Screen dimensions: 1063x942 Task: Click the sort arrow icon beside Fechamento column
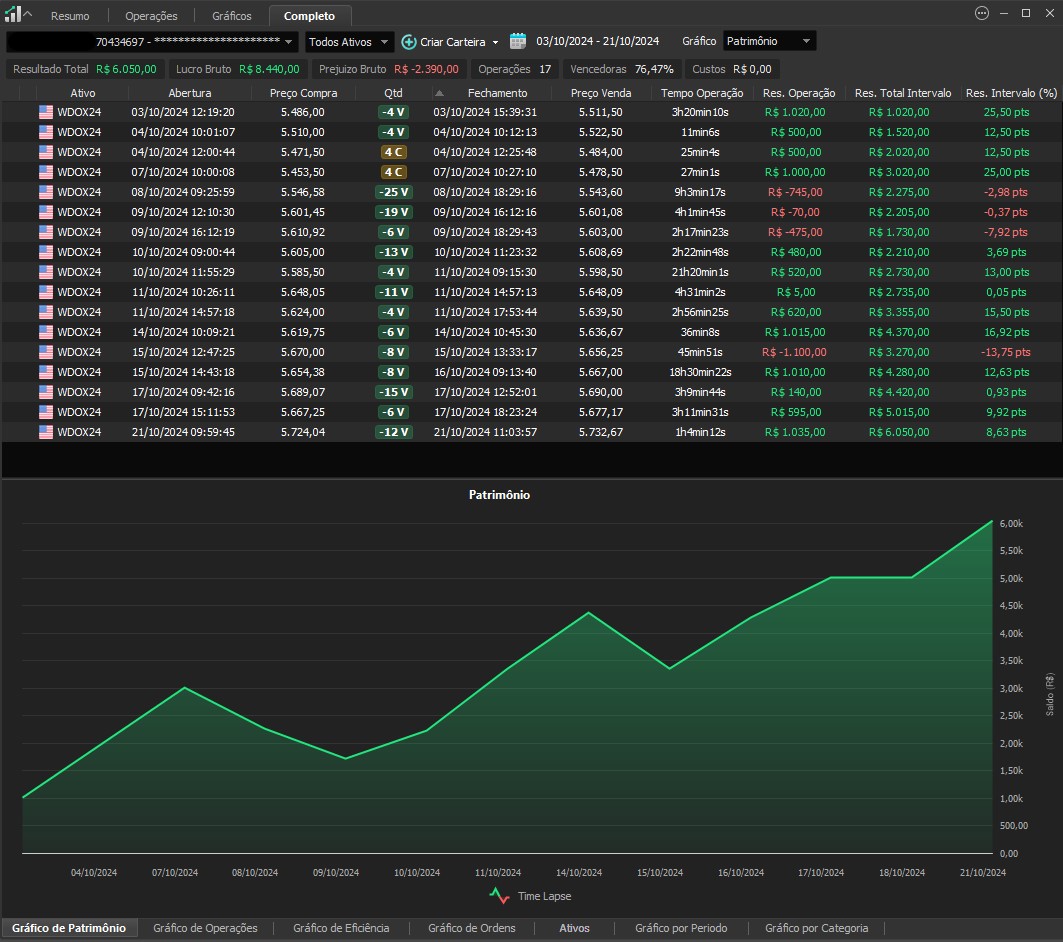pos(439,93)
